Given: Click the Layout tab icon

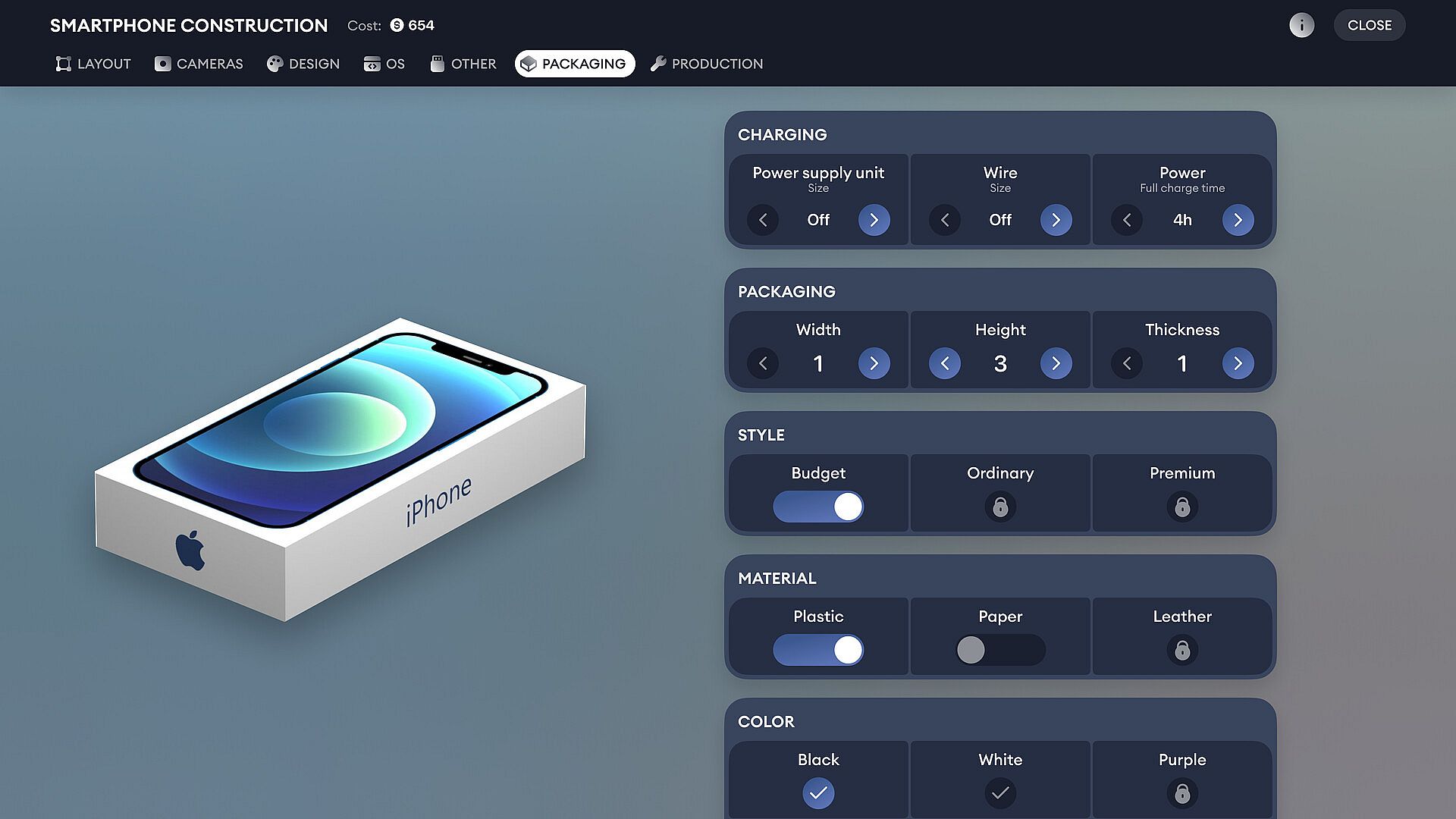Looking at the screenshot, I should coord(63,64).
